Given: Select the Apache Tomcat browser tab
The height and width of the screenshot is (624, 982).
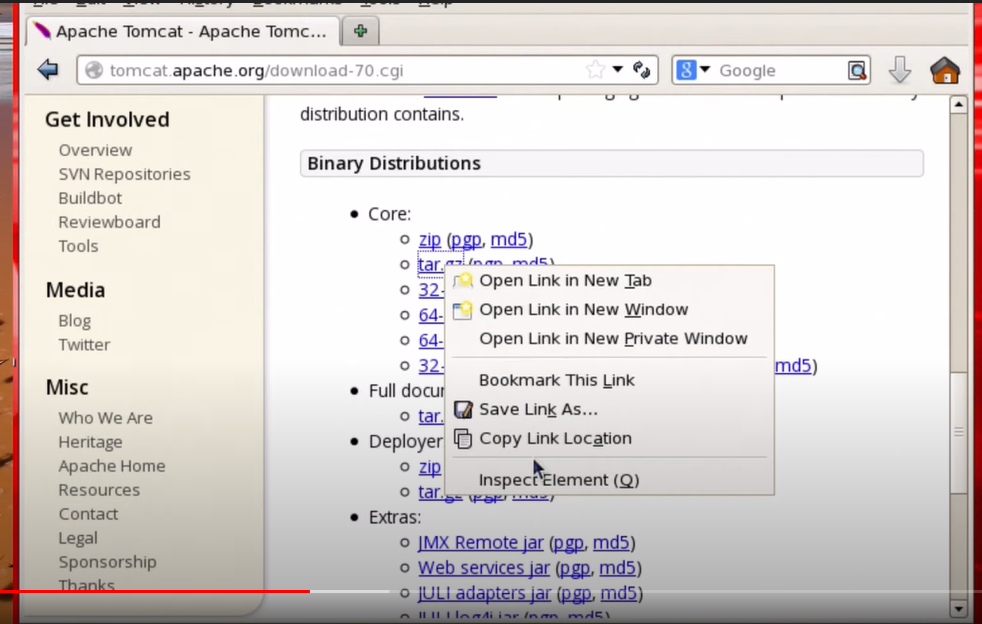Looking at the screenshot, I should 183,31.
